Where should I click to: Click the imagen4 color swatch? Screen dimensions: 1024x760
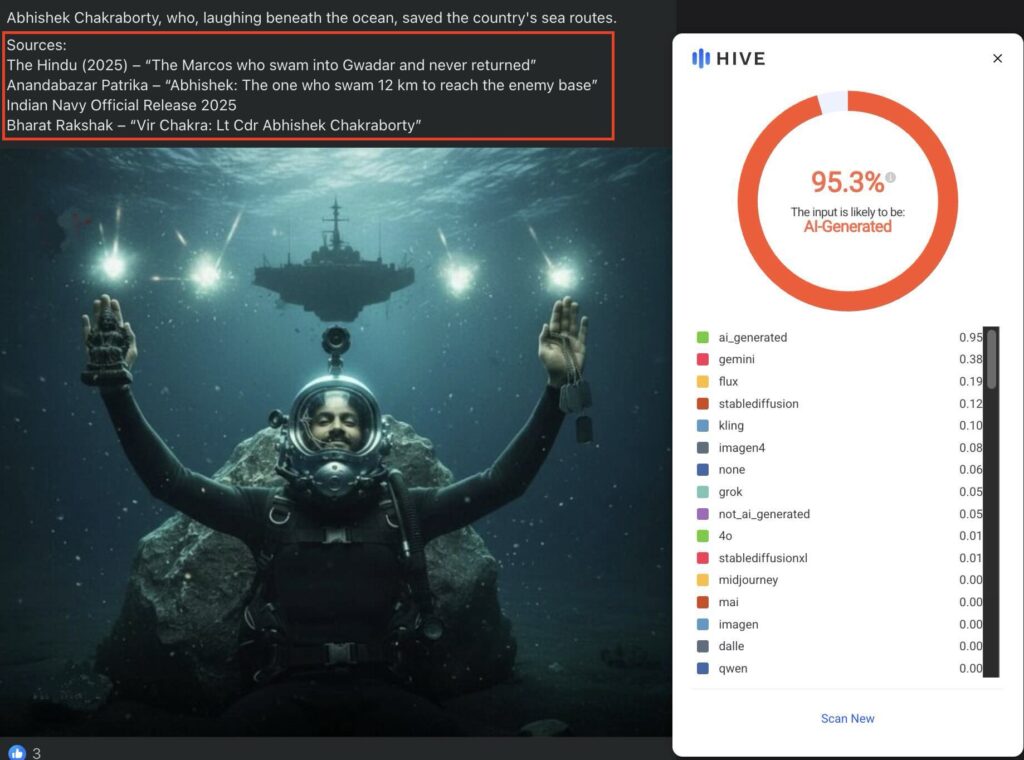point(703,447)
